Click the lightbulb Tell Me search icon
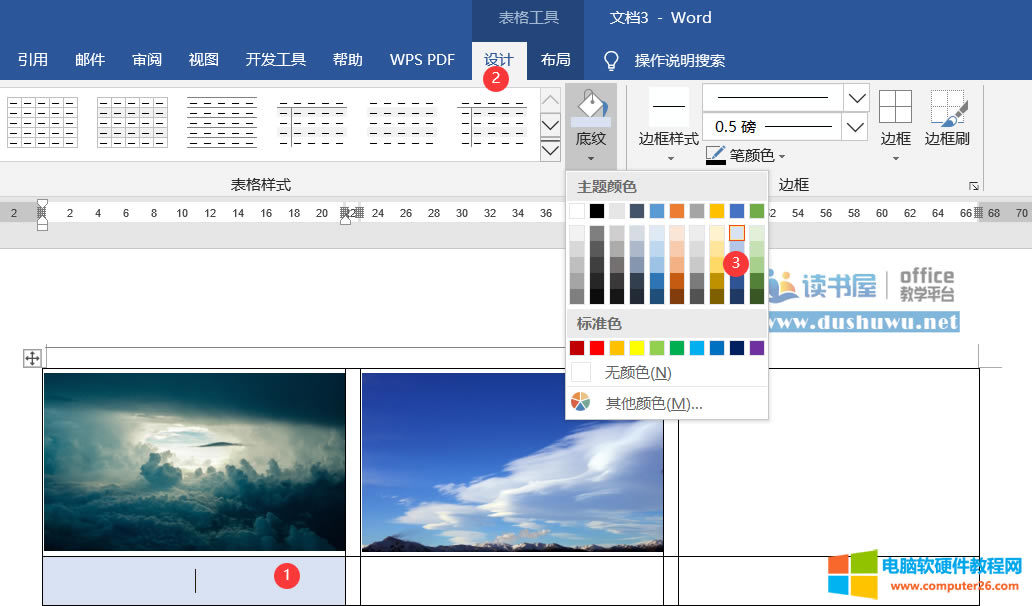The width and height of the screenshot is (1032, 606). (609, 60)
